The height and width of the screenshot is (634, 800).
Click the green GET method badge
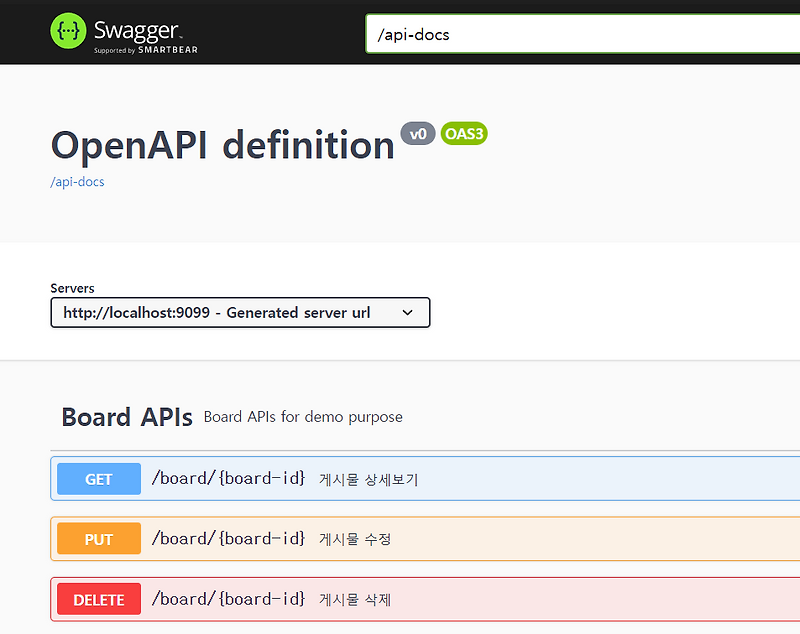[x=98, y=479]
